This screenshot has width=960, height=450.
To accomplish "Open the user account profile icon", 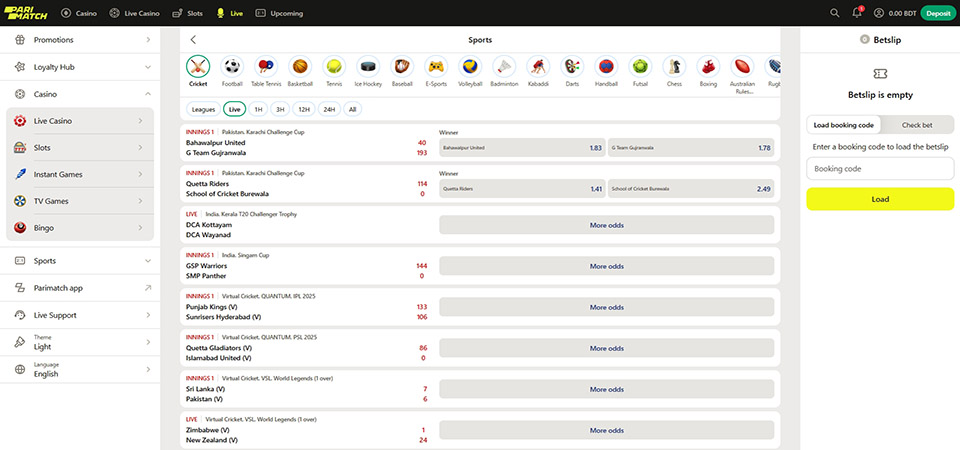I will pos(879,13).
